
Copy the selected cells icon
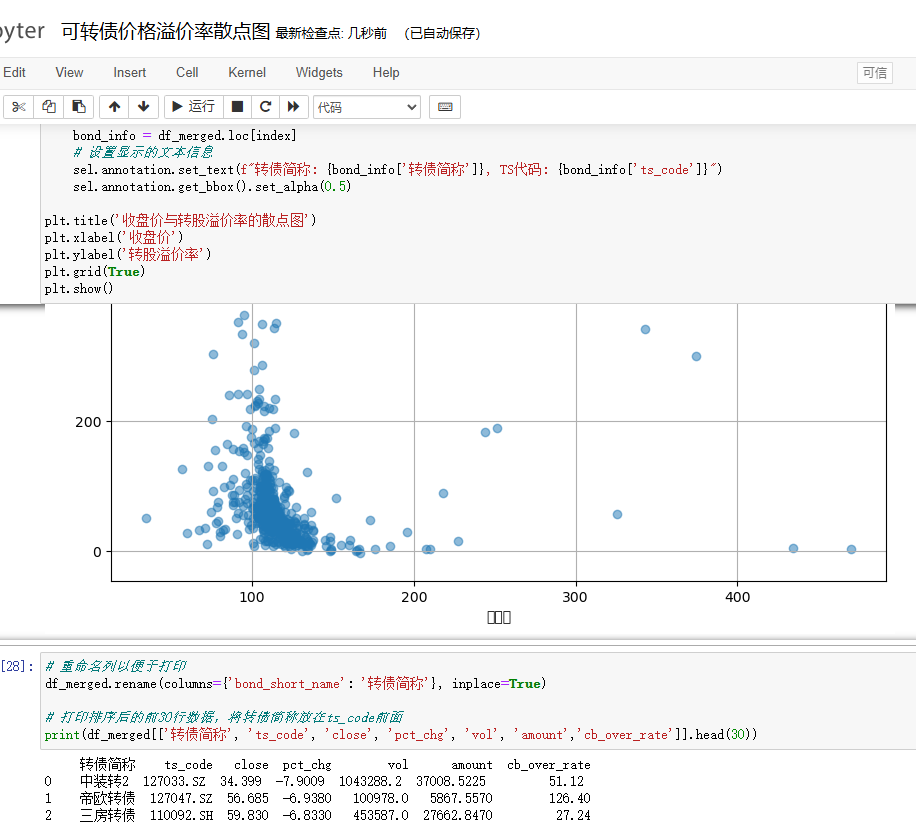click(48, 107)
